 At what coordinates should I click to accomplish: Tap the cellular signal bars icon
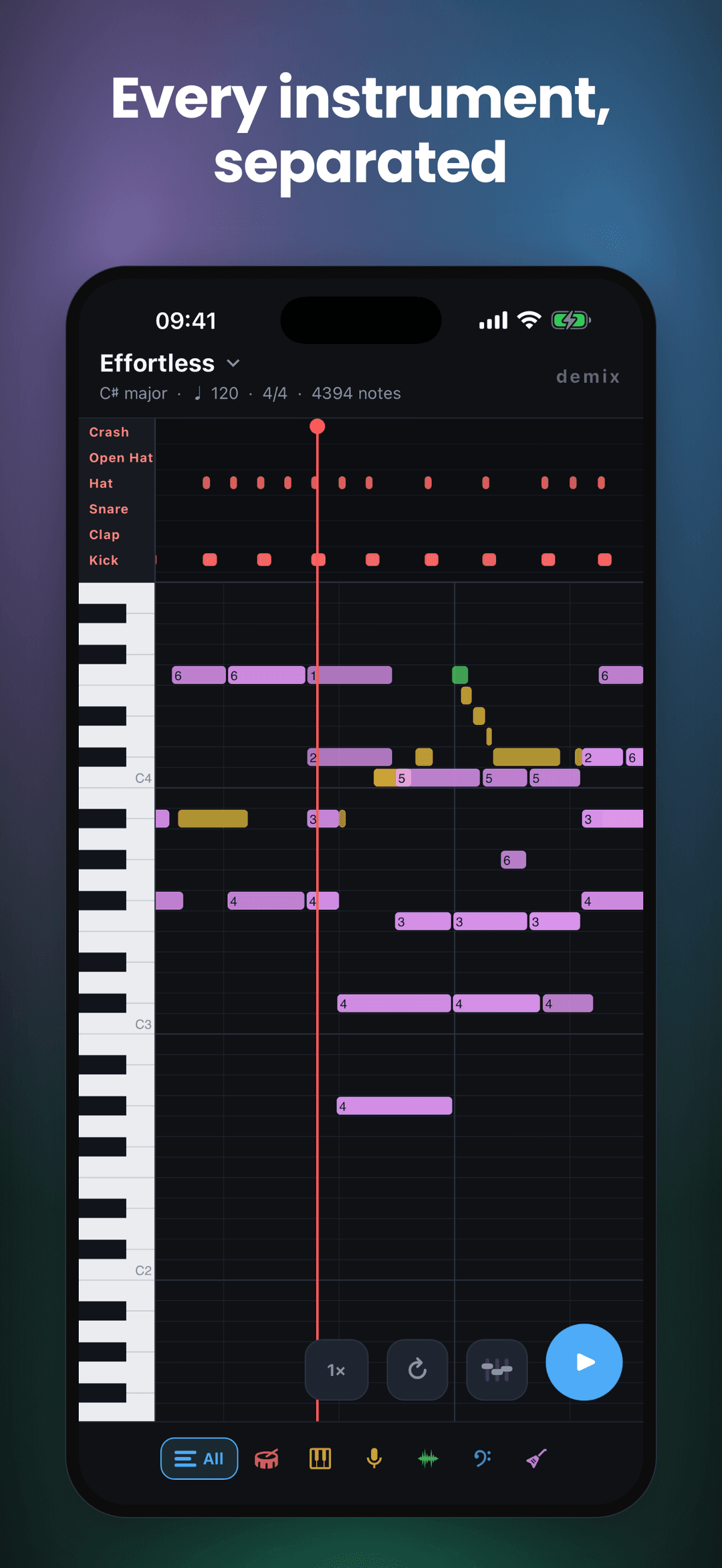coord(493,321)
